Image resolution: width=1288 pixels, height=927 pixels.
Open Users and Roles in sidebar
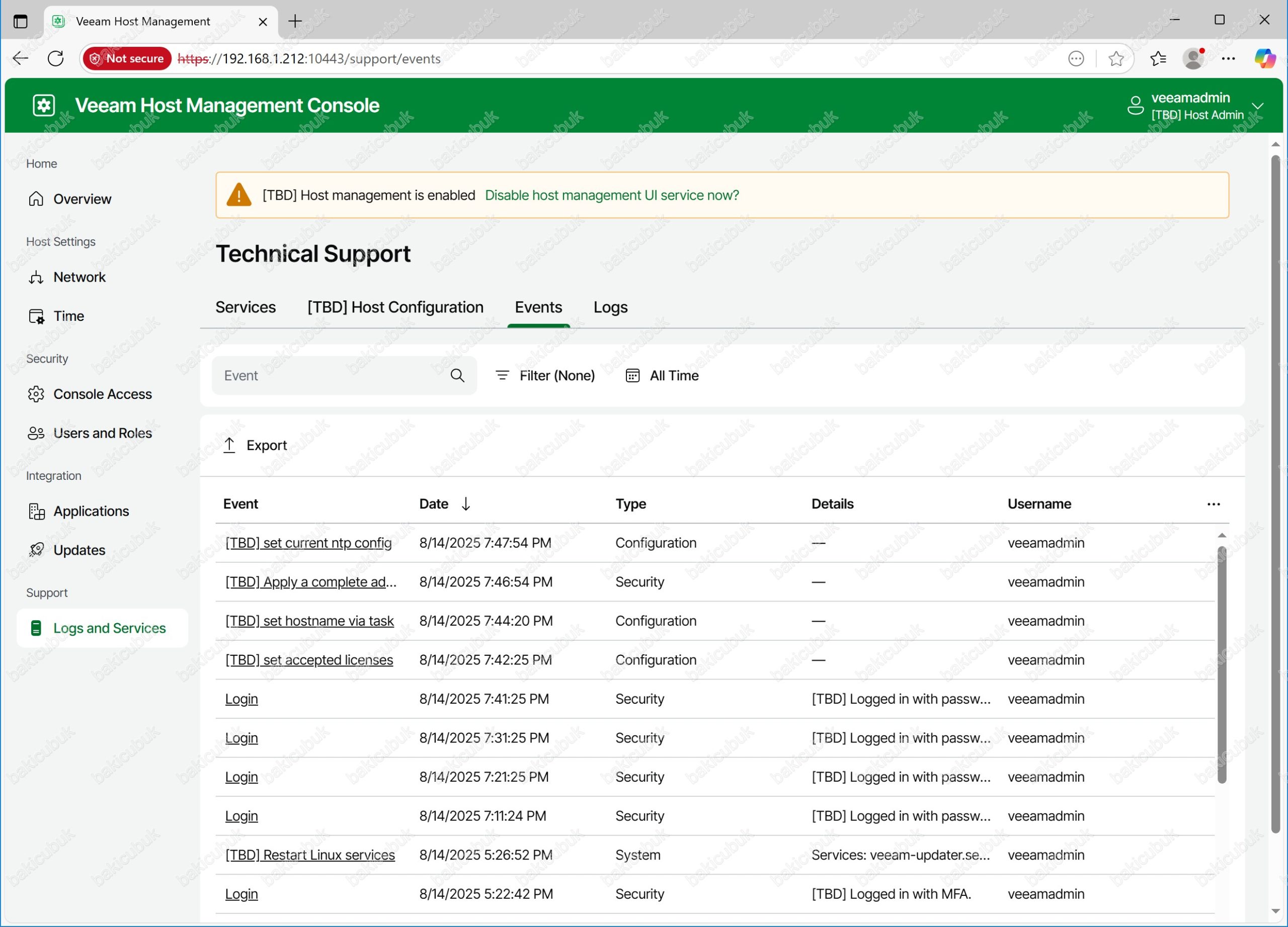[102, 433]
